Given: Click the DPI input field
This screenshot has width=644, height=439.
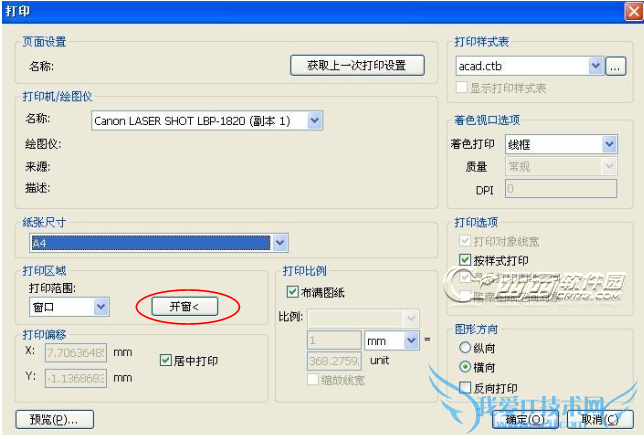Looking at the screenshot, I should pyautogui.click(x=561, y=188).
